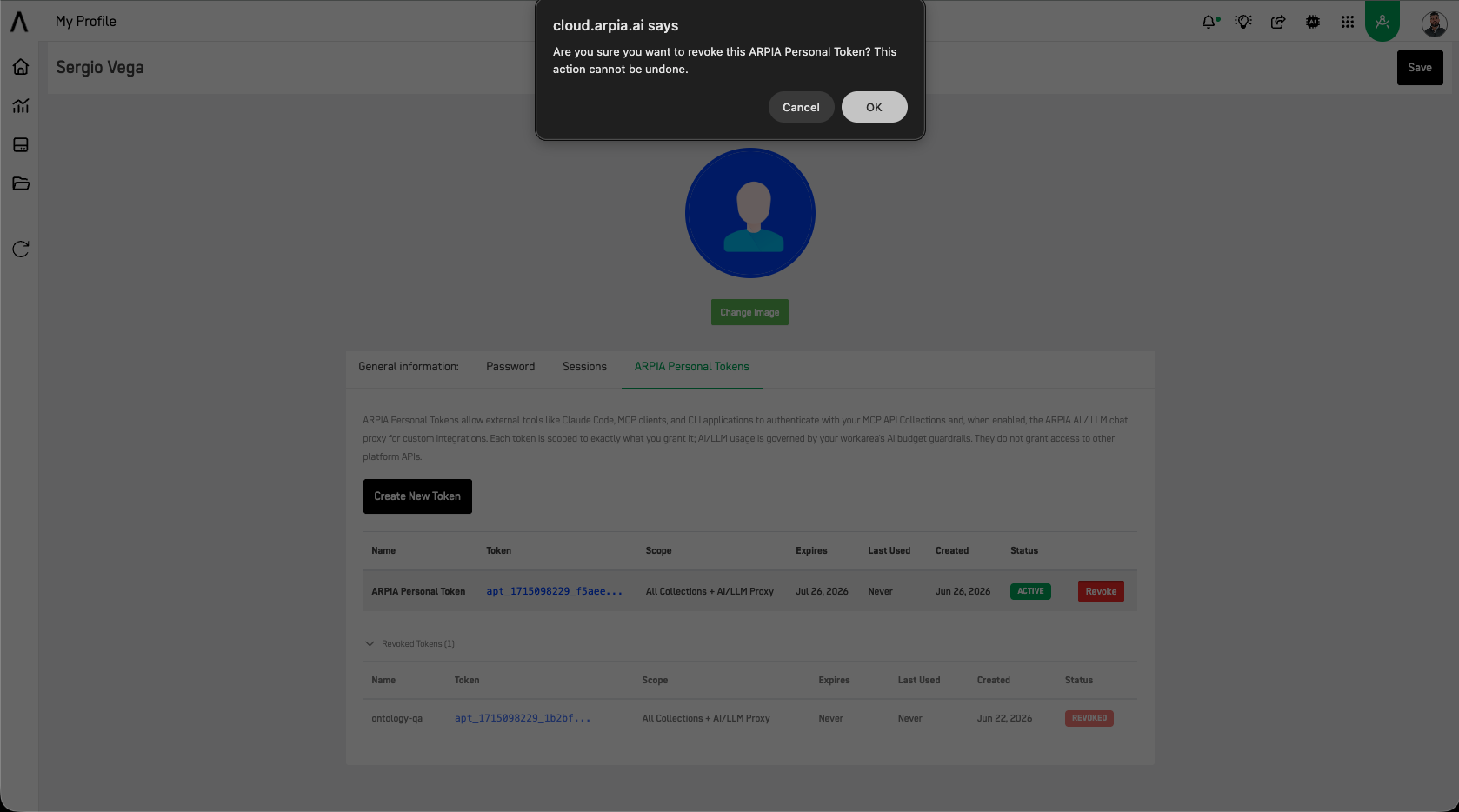Image resolution: width=1459 pixels, height=812 pixels.
Task: Click the refresh sidebar icon
Action: coord(21,250)
